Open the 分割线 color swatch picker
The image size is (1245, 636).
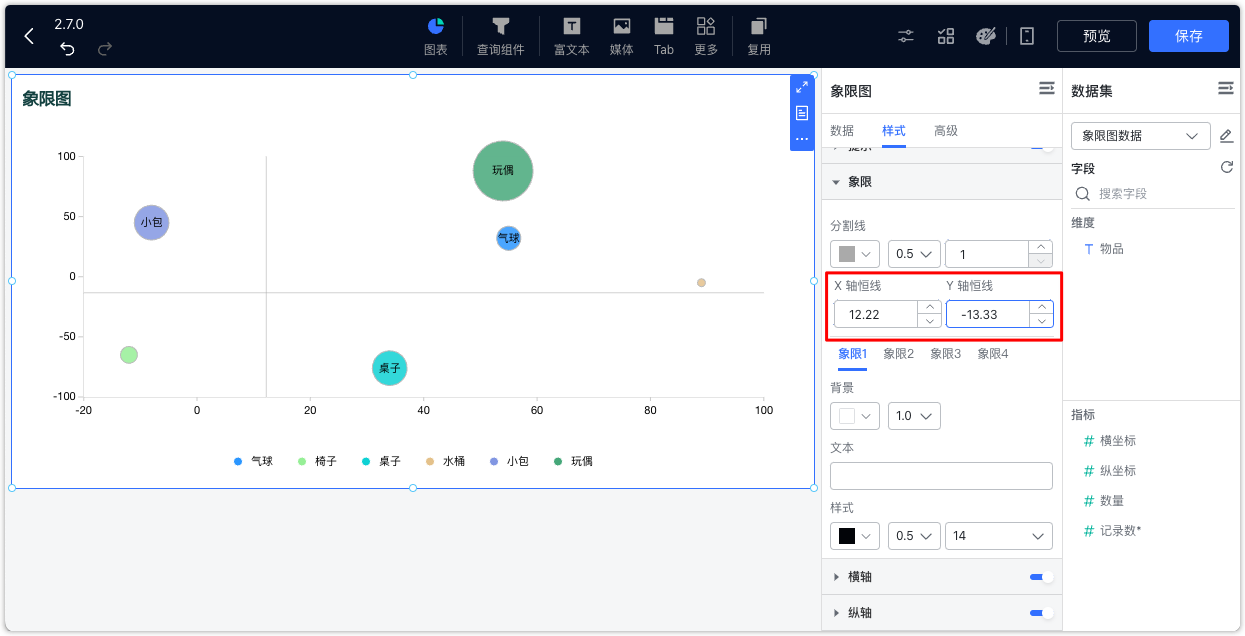(854, 253)
